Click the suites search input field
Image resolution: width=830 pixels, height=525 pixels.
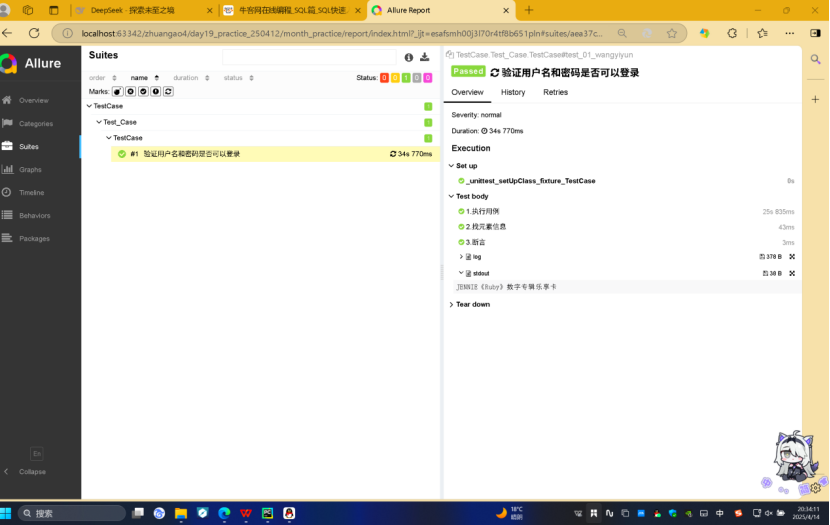pos(309,57)
